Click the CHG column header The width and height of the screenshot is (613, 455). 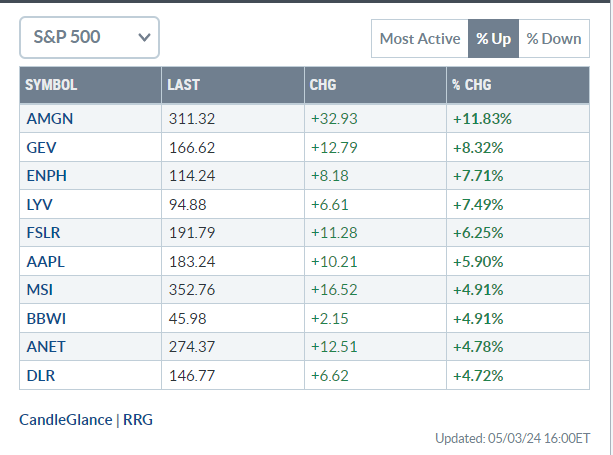323,85
